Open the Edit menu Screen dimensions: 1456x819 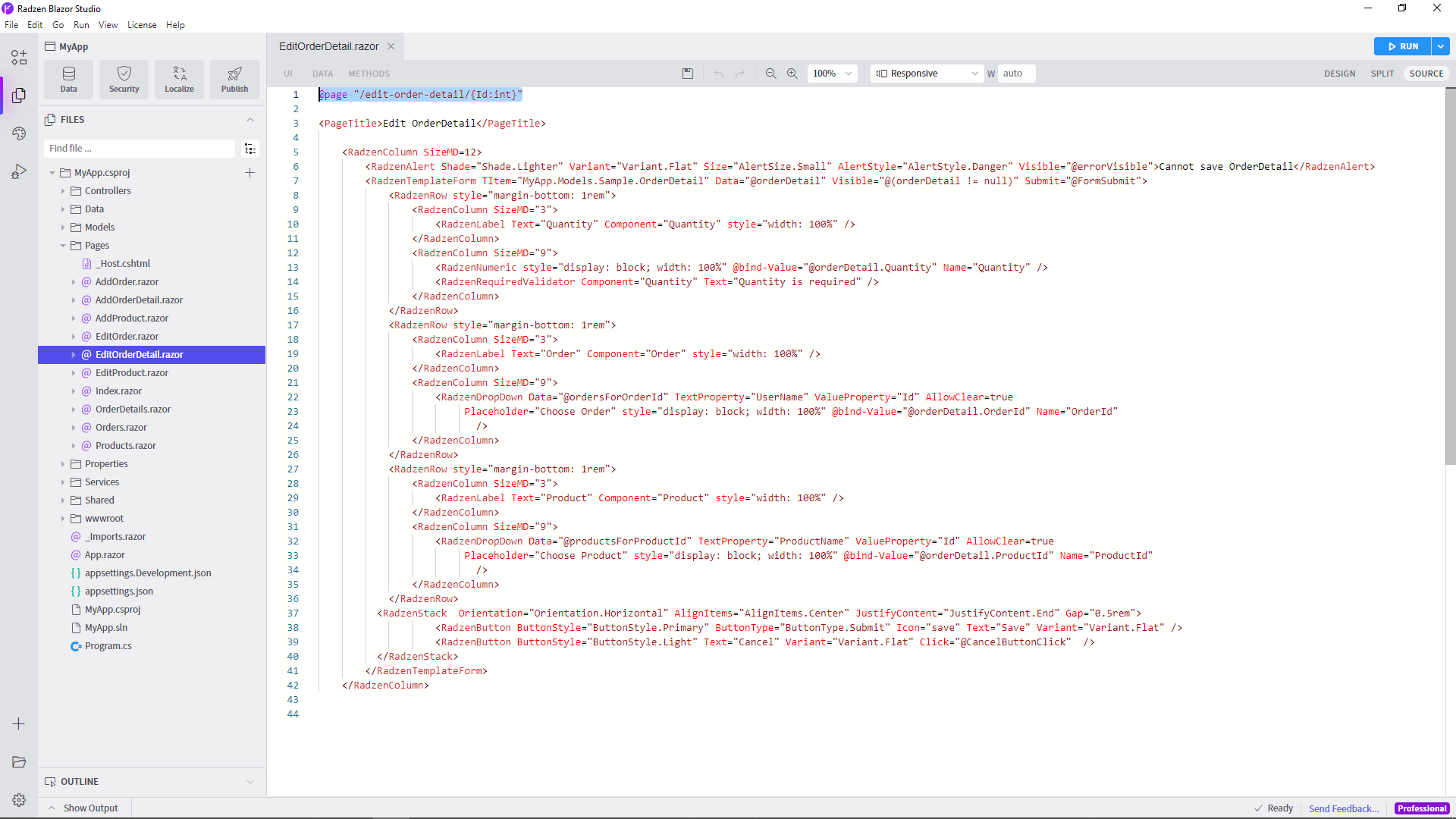click(x=35, y=25)
